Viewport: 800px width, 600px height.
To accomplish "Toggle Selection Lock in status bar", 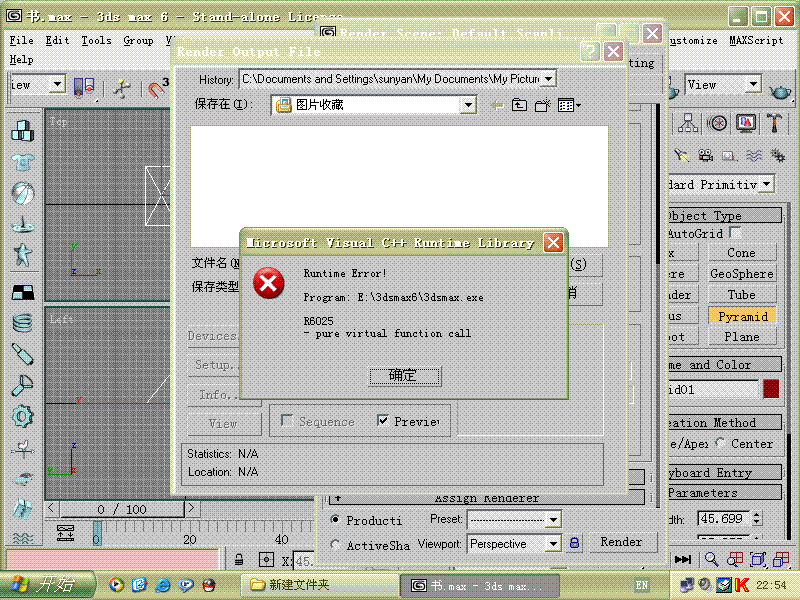I will click(x=238, y=560).
